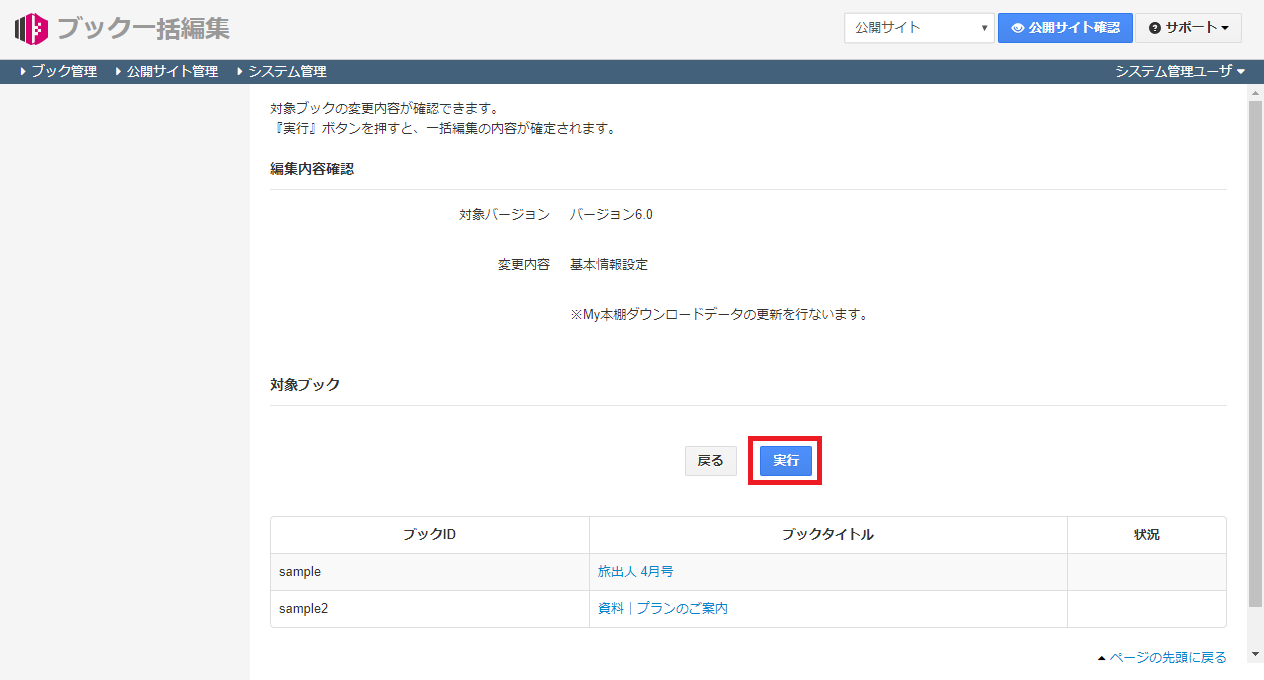Select the sample2 book ID cell
The height and width of the screenshot is (680, 1264).
[430, 608]
